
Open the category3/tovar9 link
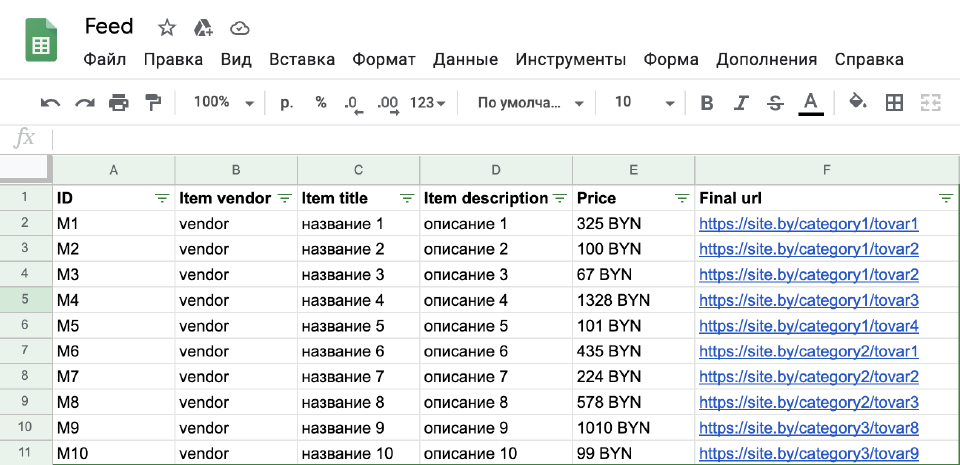809,453
